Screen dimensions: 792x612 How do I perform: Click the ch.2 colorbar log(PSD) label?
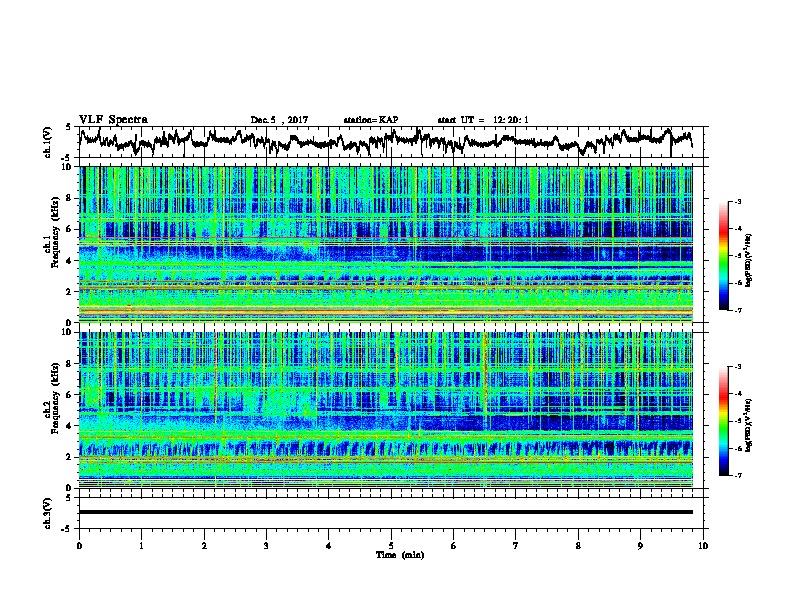[749, 424]
